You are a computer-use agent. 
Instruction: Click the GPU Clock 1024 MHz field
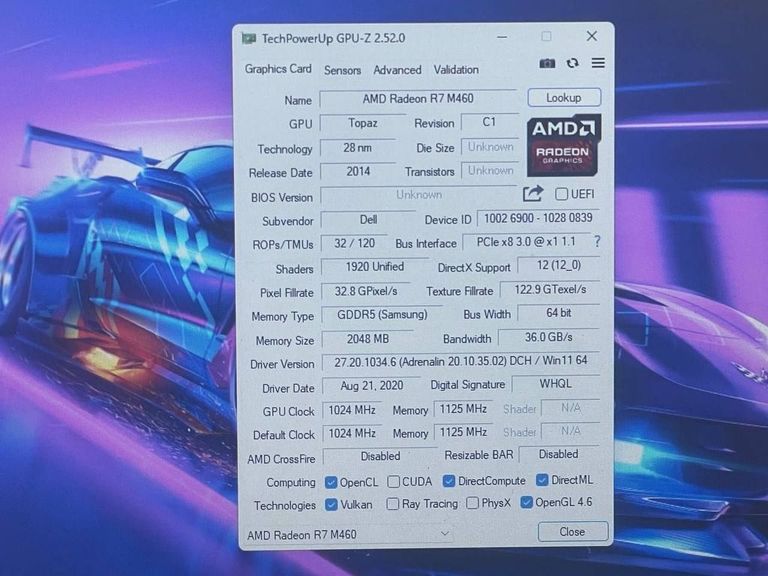tap(352, 409)
